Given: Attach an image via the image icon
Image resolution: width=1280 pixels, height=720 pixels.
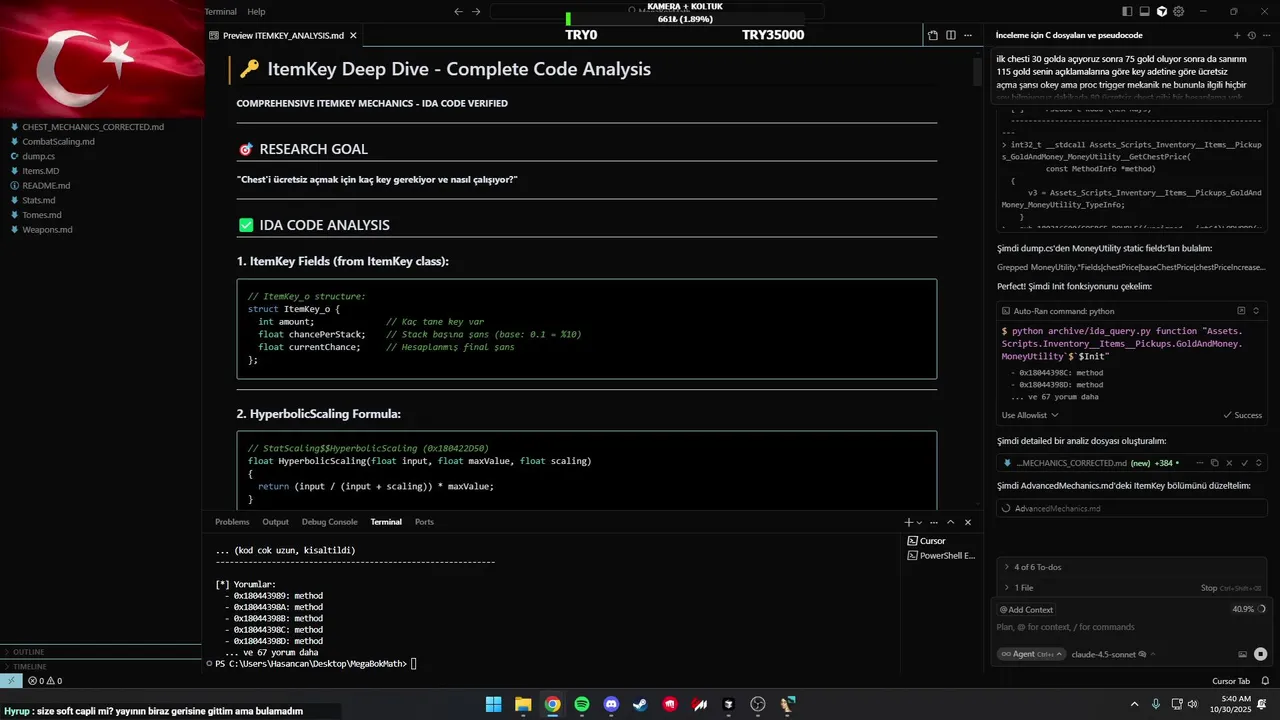Looking at the screenshot, I should tap(1243, 654).
